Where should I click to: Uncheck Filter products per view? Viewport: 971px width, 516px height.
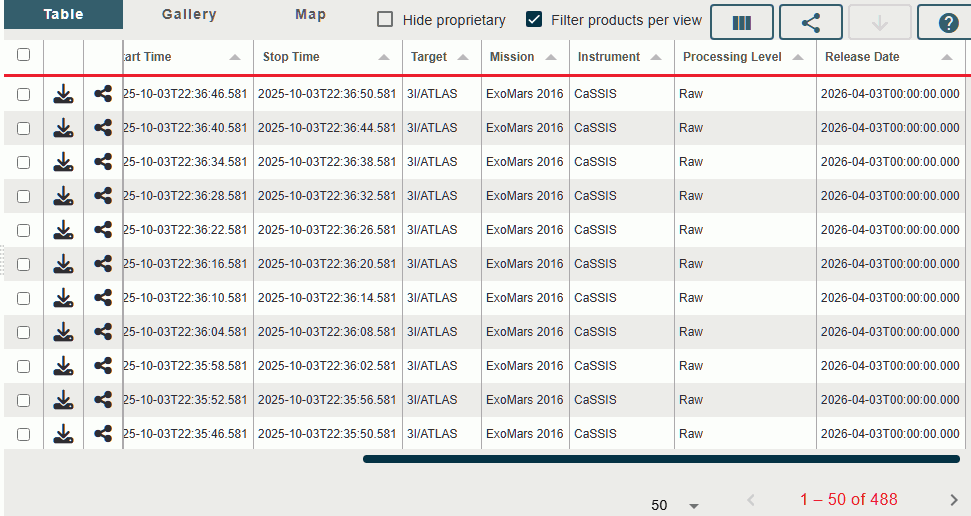(x=534, y=20)
